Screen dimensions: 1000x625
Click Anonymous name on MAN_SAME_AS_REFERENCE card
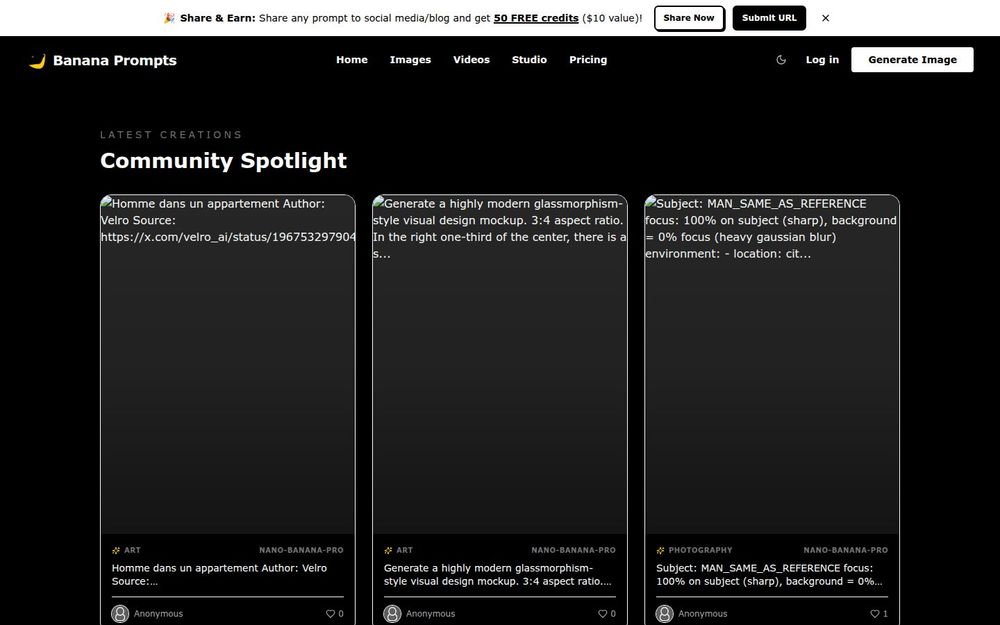(702, 614)
